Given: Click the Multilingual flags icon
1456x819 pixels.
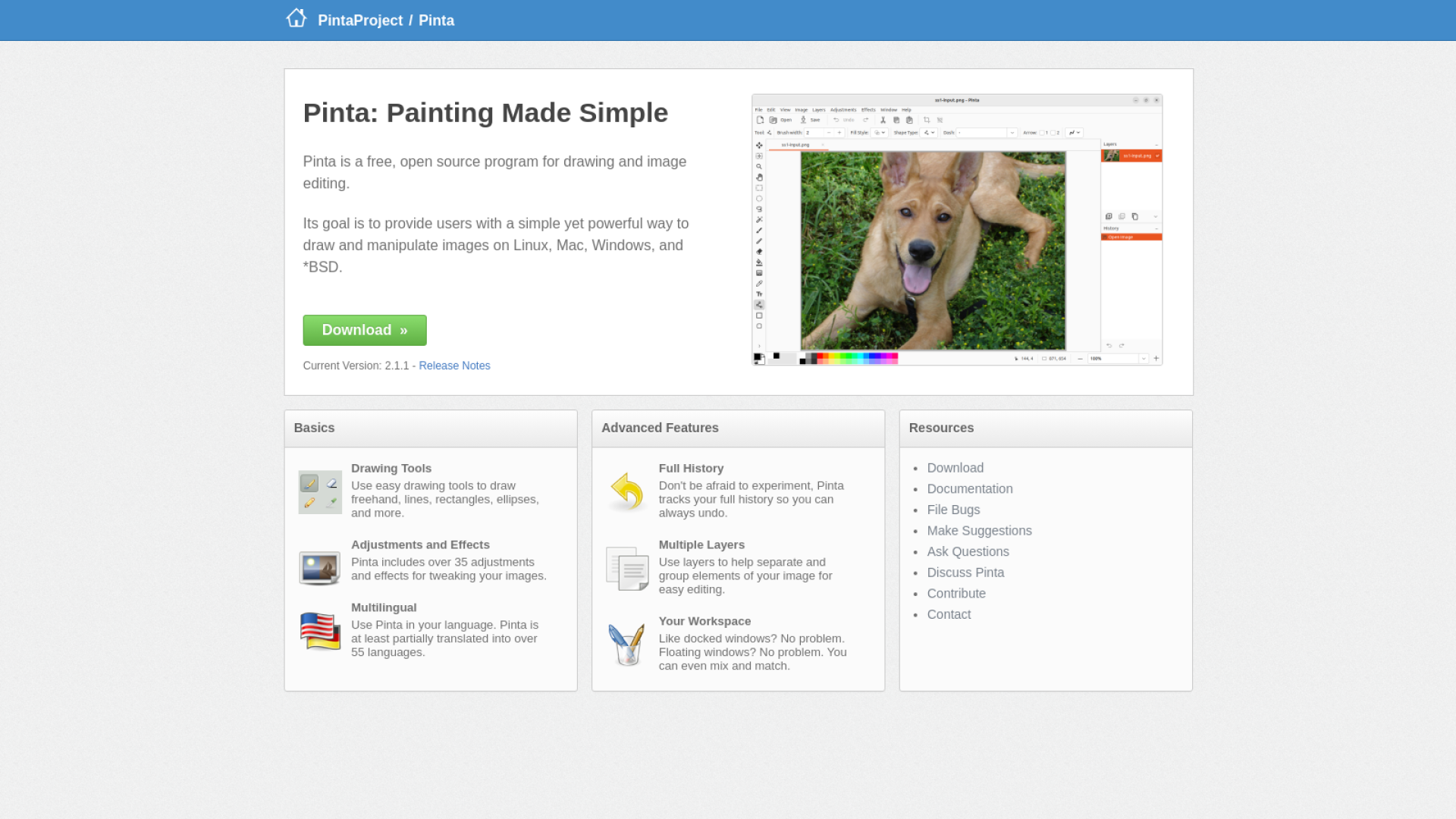Looking at the screenshot, I should (x=320, y=631).
